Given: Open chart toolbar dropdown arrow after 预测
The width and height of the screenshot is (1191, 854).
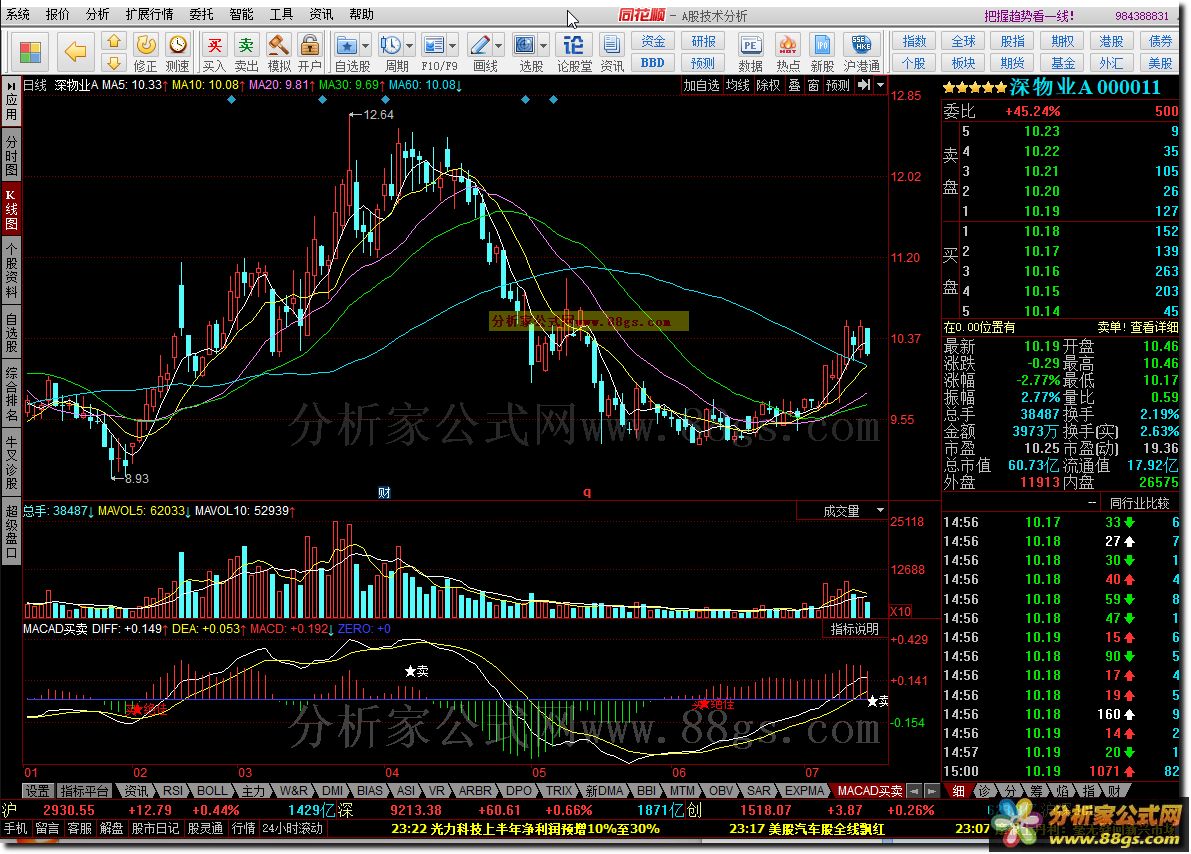Looking at the screenshot, I should coord(880,85).
